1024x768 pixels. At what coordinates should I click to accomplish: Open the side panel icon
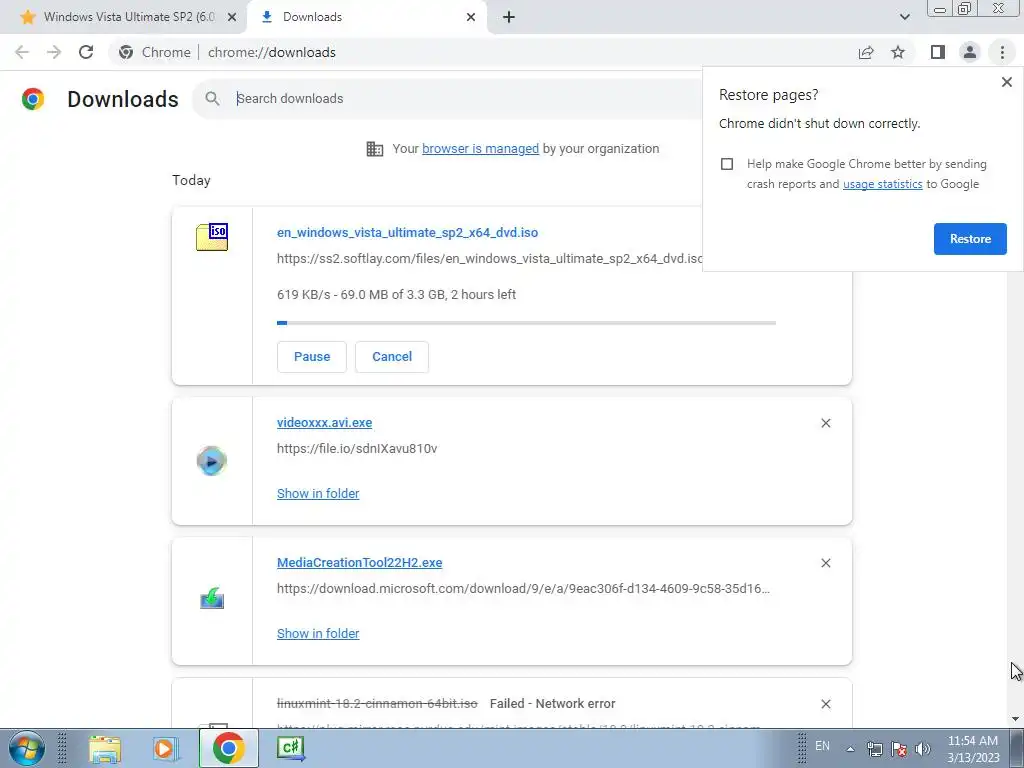point(938,52)
